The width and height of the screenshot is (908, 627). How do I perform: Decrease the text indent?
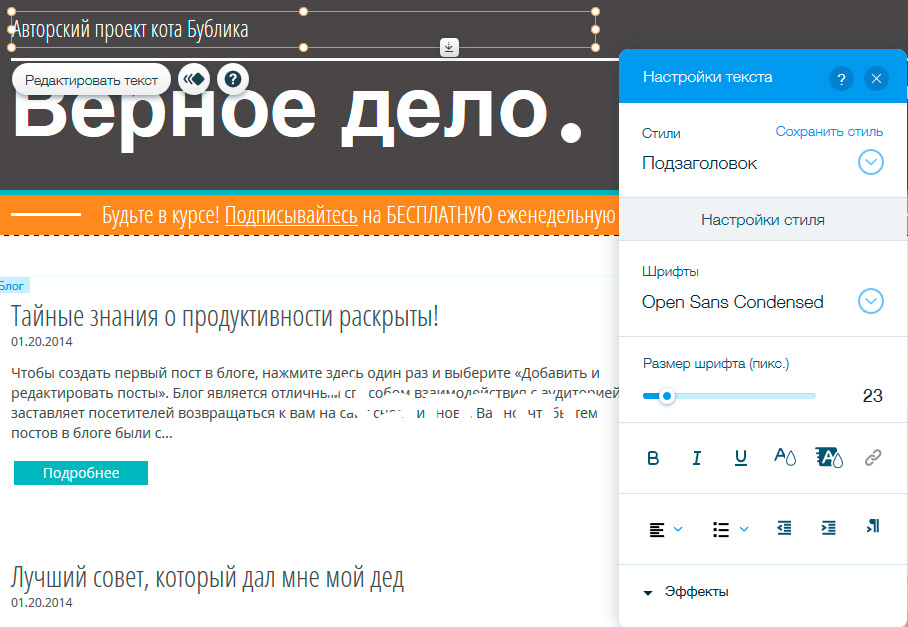coord(784,529)
